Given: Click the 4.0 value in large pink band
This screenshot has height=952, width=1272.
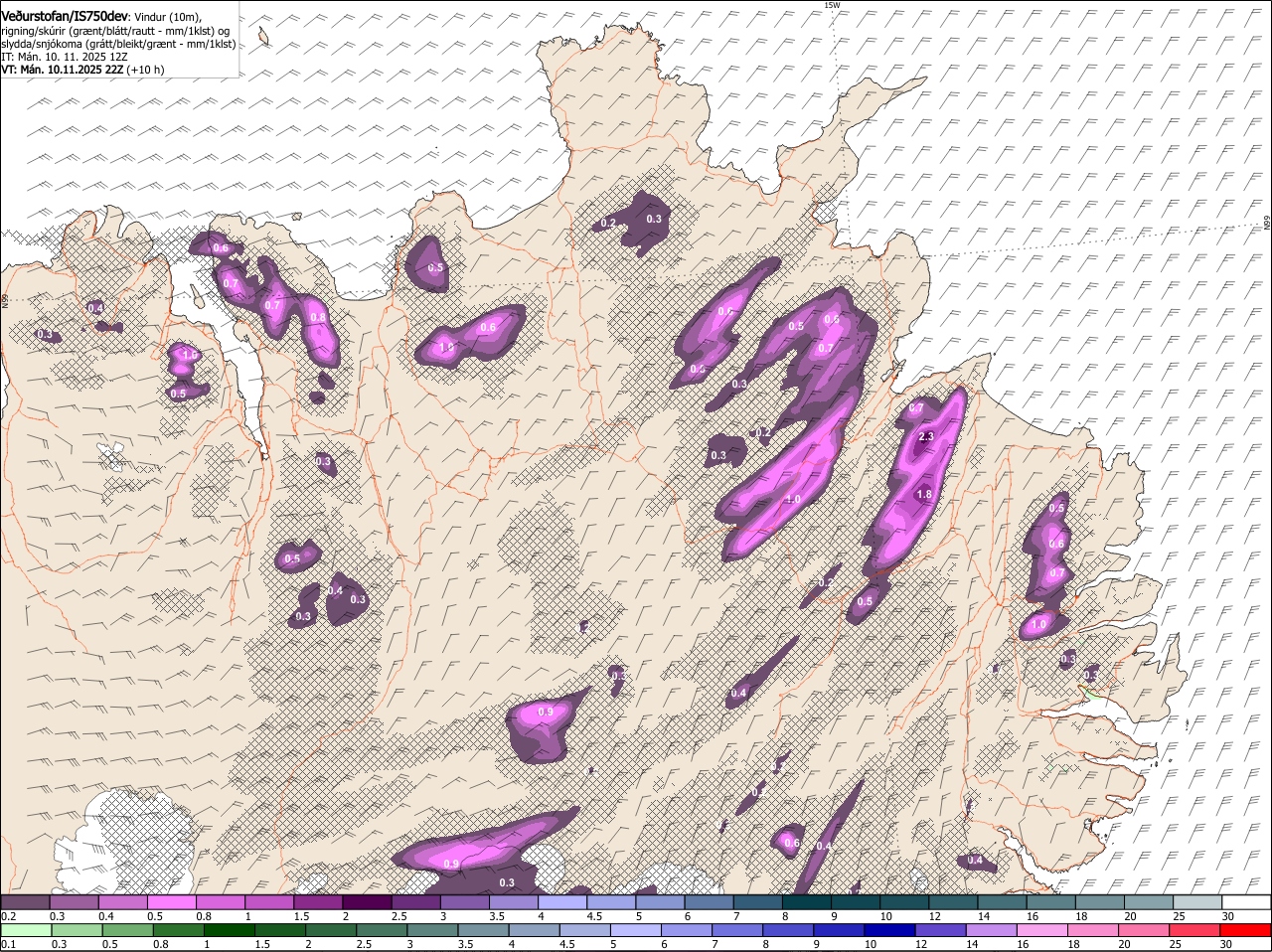Looking at the screenshot, I should (793, 500).
